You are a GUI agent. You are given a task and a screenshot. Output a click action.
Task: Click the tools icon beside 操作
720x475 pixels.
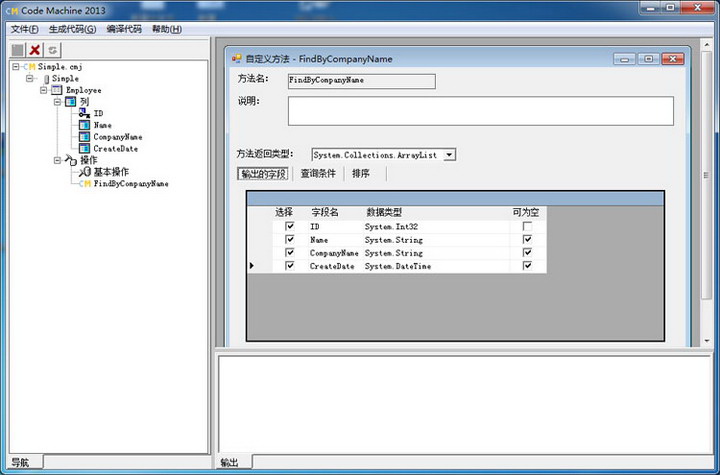coord(71,160)
